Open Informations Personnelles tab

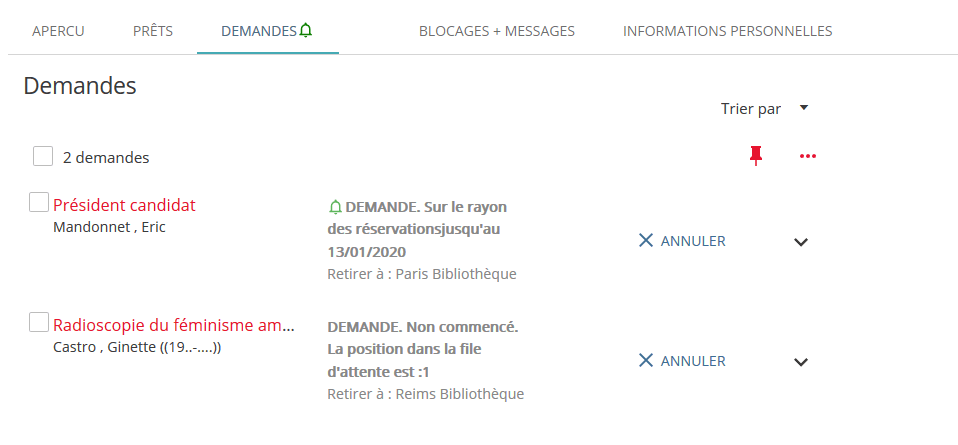click(x=727, y=31)
